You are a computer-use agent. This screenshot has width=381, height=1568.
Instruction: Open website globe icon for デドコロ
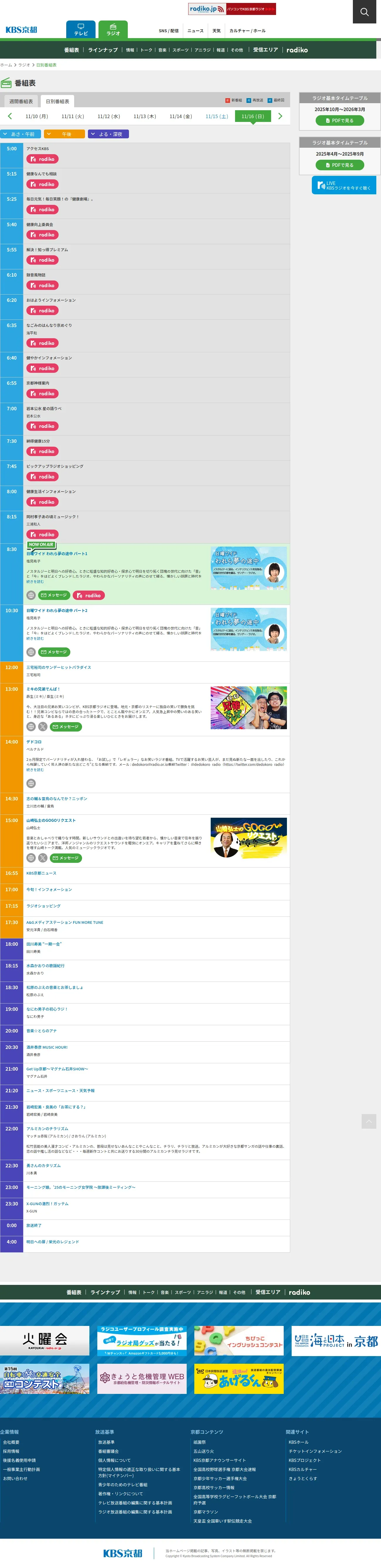31,783
